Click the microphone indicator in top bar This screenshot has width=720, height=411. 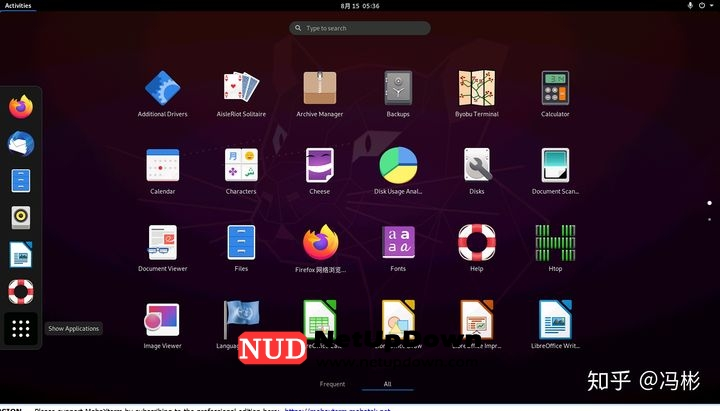(690, 6)
